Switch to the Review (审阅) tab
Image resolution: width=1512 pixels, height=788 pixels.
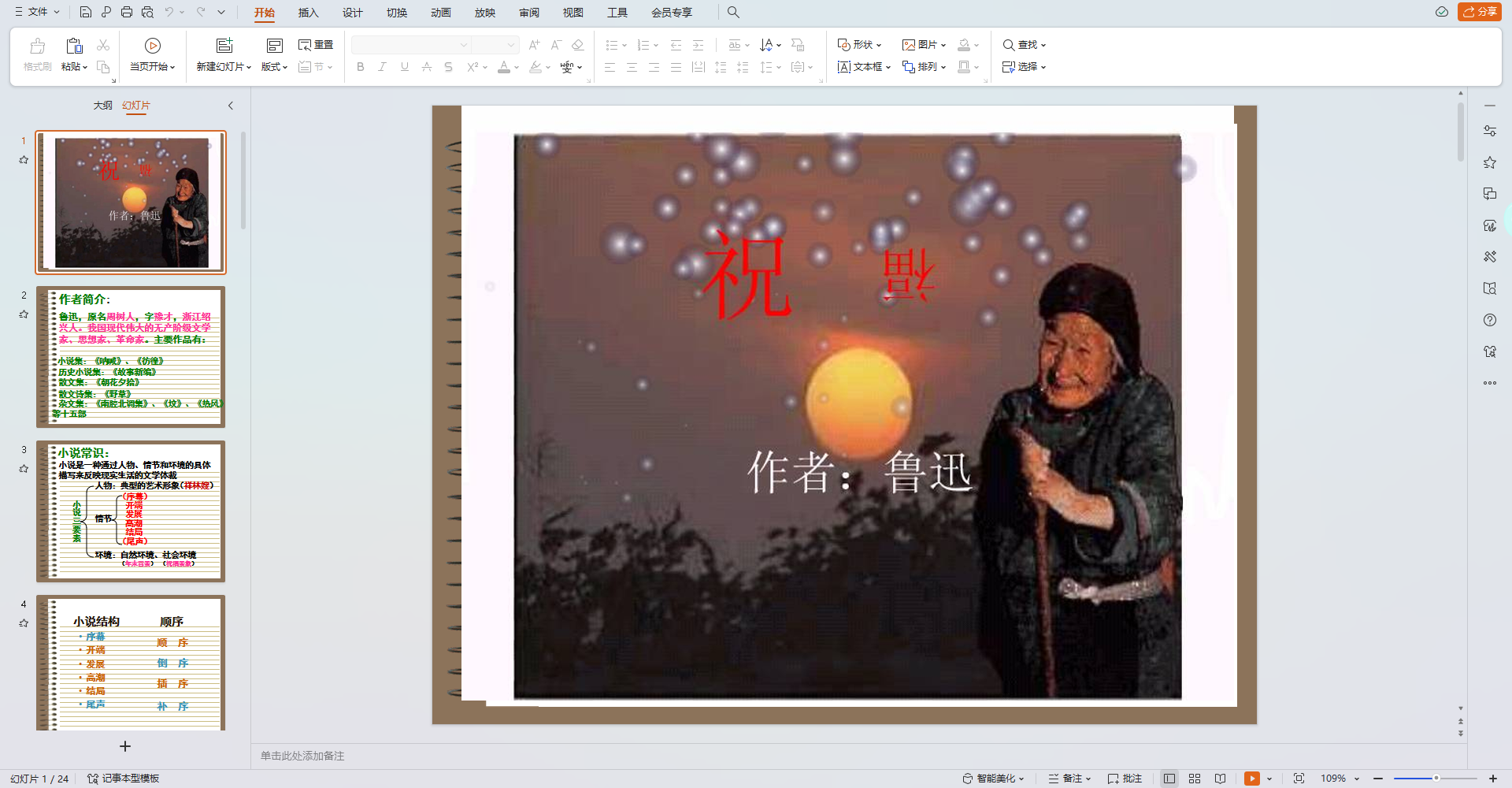[528, 13]
